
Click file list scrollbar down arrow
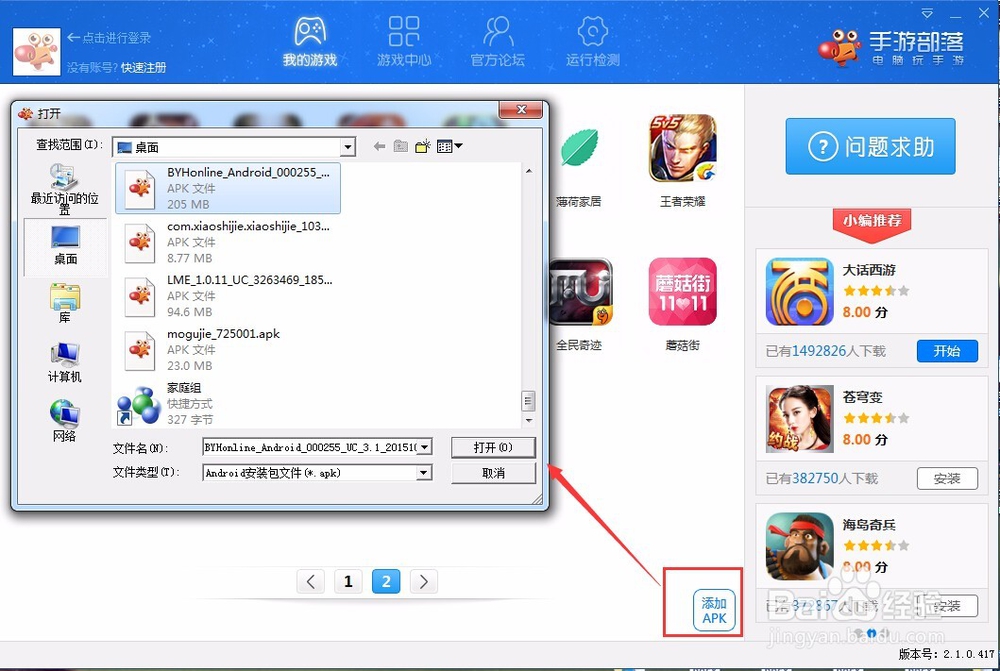(x=529, y=421)
